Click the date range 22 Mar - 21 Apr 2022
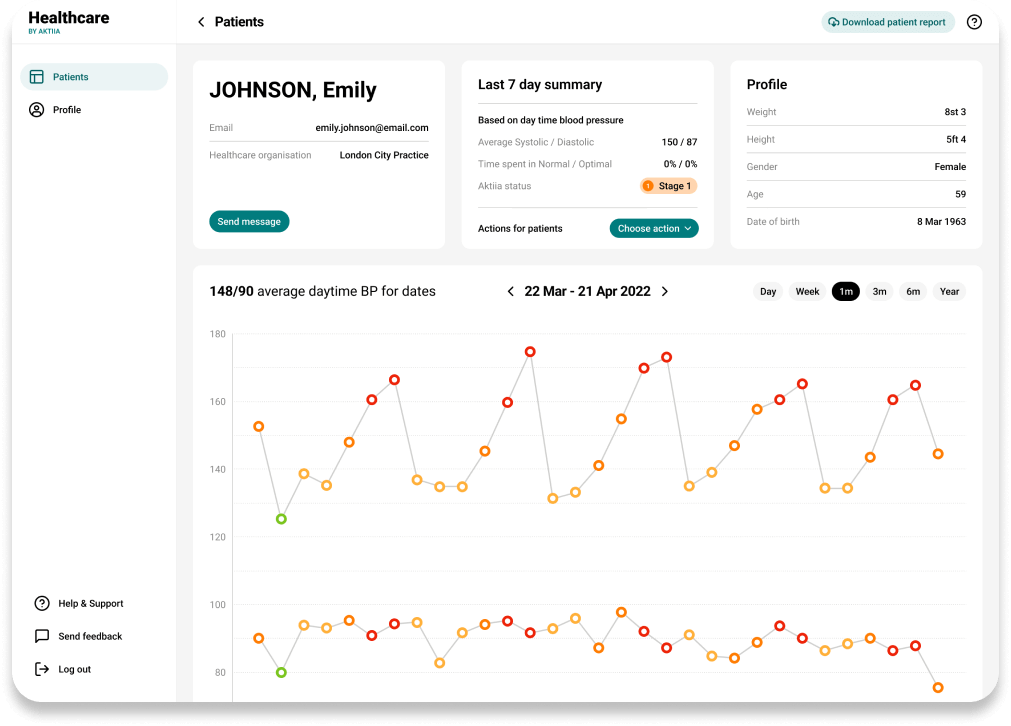Screen dimensions: 1011x726 (587, 291)
